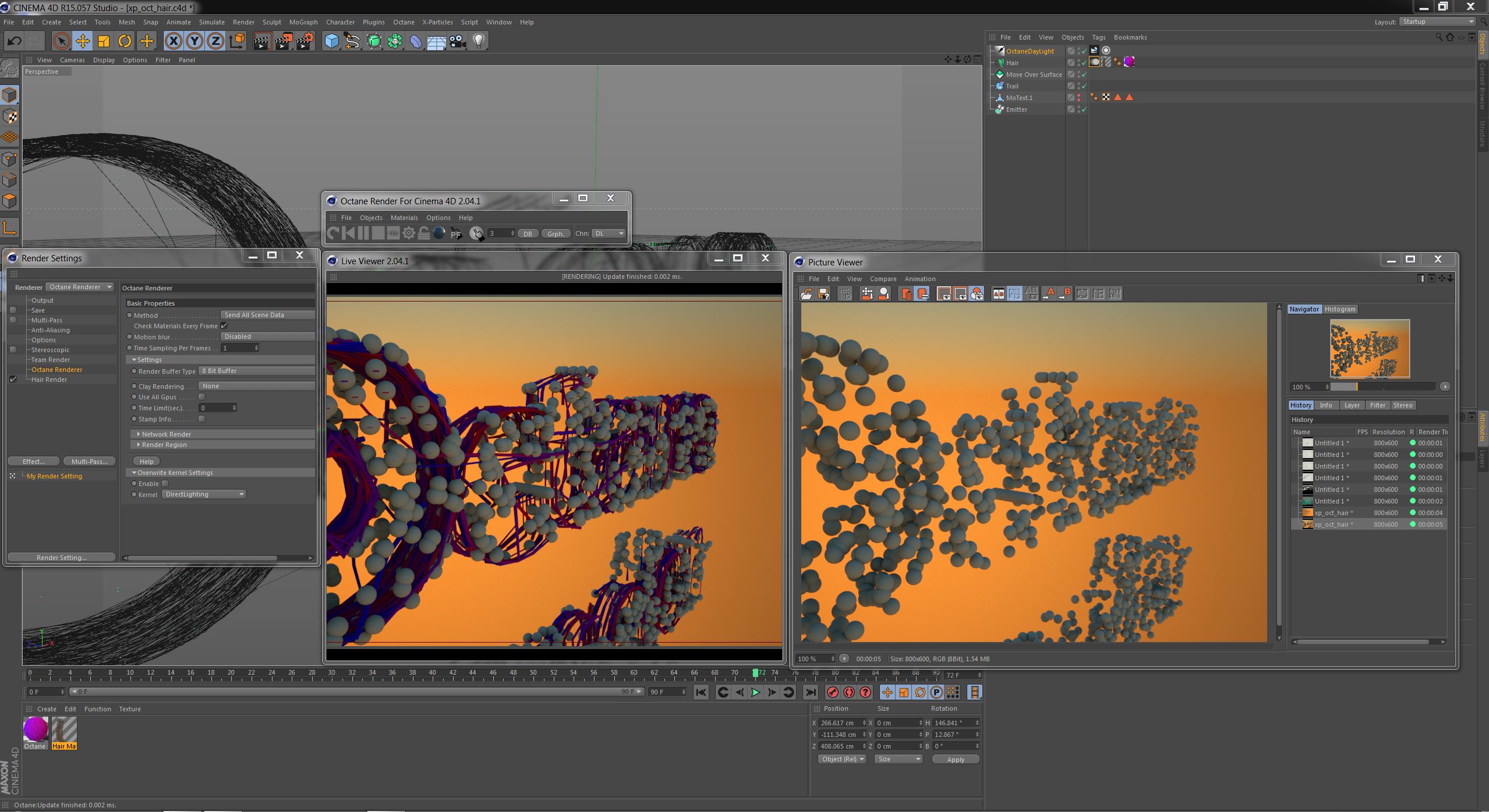Click the Cube primitive object icon
The image size is (1489, 812).
pyautogui.click(x=331, y=41)
